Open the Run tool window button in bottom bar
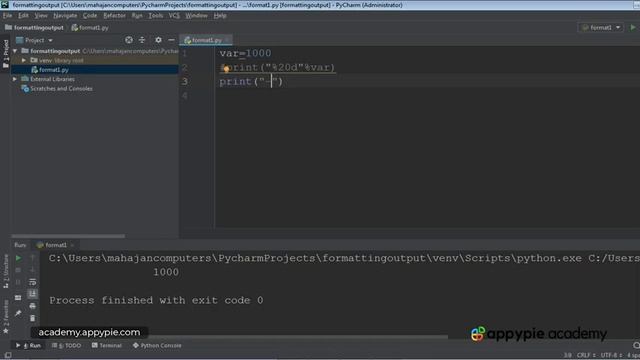The width and height of the screenshot is (640, 360). pos(28,346)
